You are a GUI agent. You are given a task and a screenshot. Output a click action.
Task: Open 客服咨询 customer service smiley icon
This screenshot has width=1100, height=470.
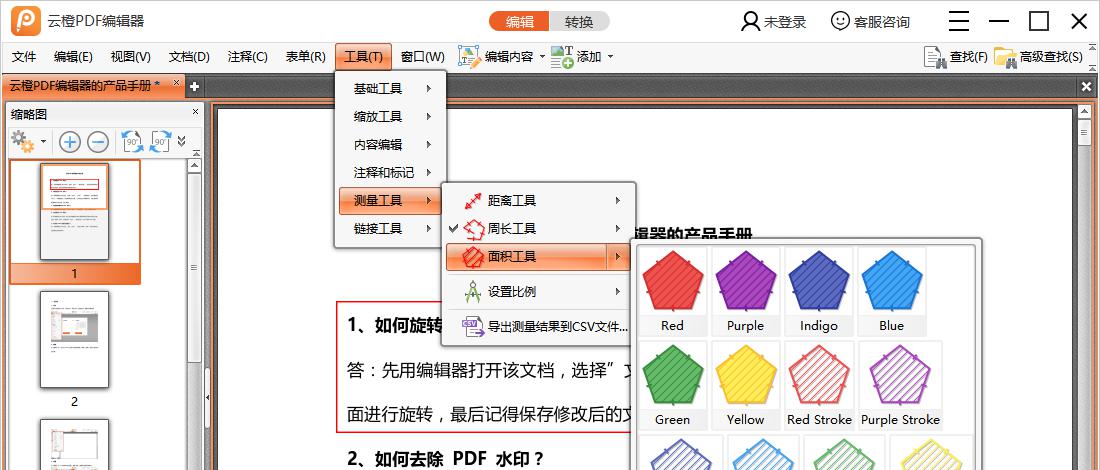coord(840,21)
